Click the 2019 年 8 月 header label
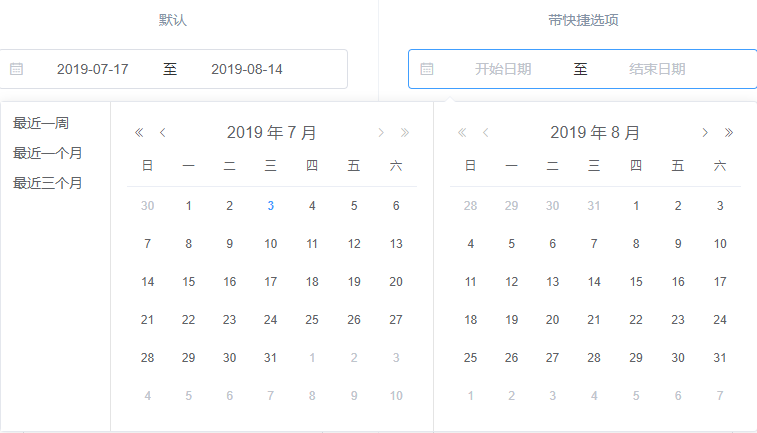This screenshot has height=433, width=757. (x=595, y=132)
